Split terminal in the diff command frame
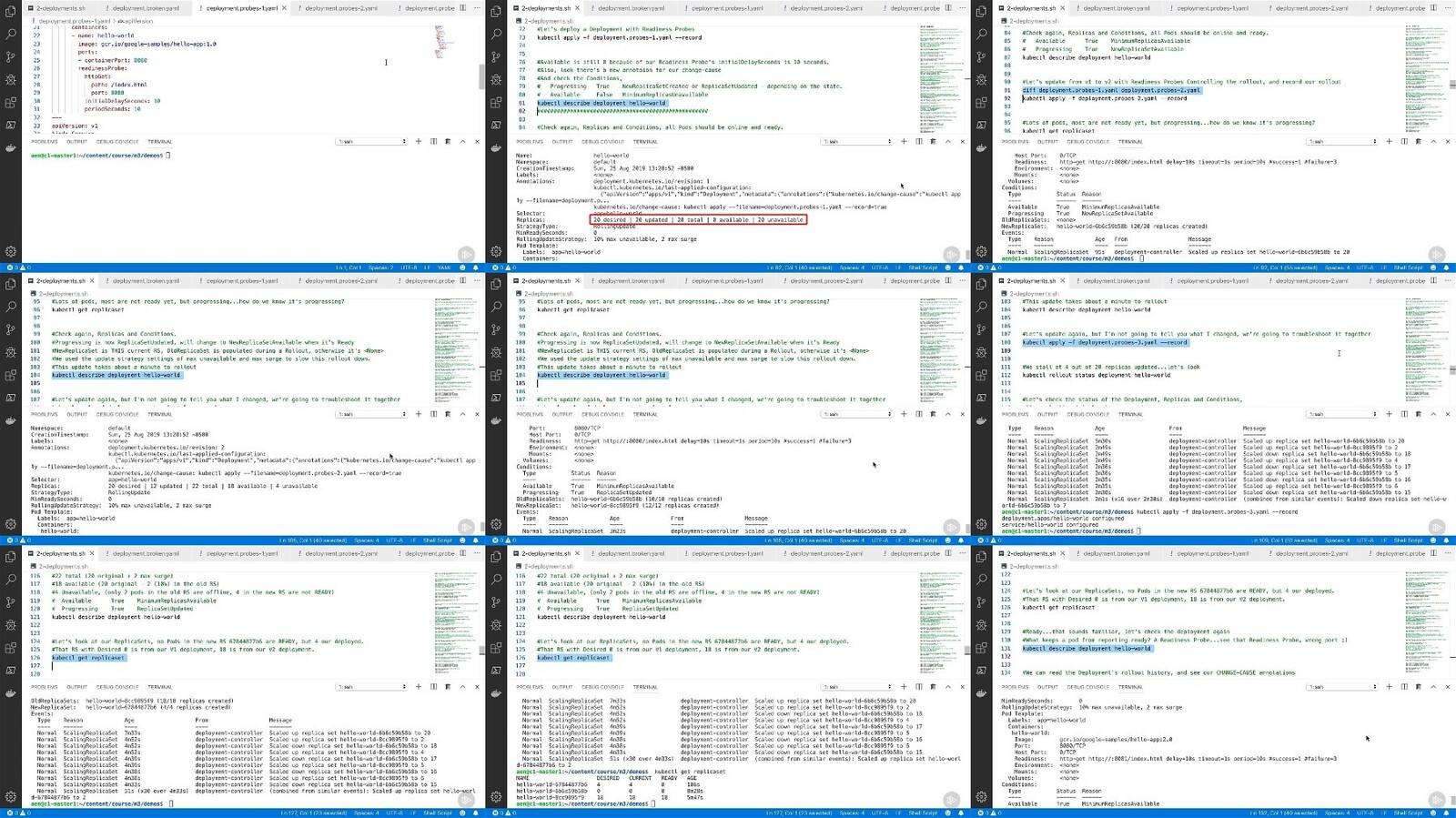This screenshot has height=818, width=1456. point(1403,141)
